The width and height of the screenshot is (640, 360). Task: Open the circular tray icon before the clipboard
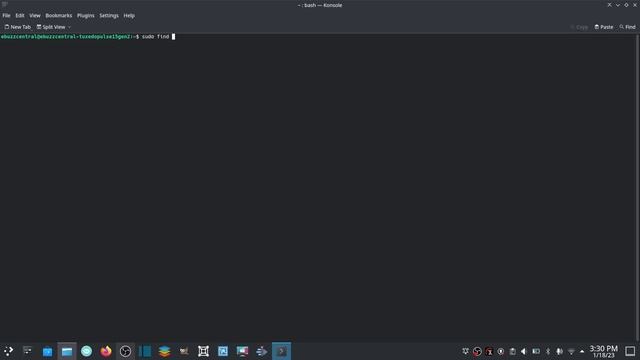click(501, 351)
